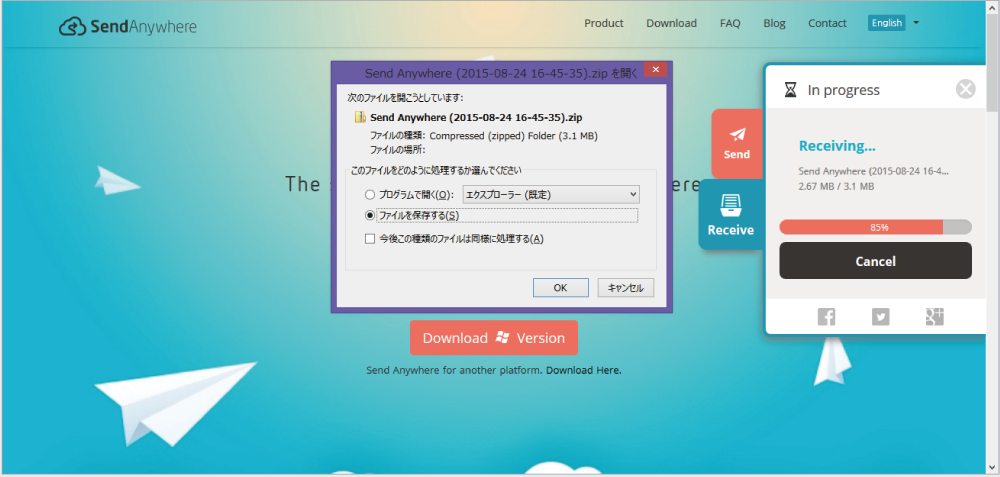Click the zip filename in dialog
The width and height of the screenshot is (1000, 477).
[x=476, y=117]
